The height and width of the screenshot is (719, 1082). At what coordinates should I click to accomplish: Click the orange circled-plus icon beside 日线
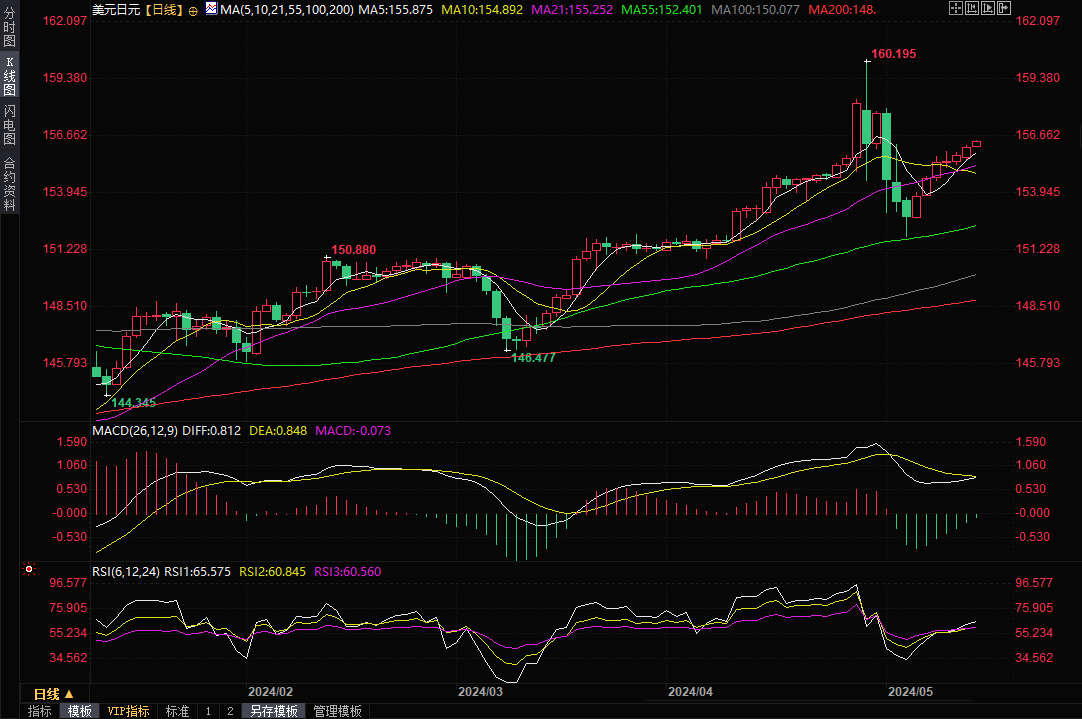[193, 9]
